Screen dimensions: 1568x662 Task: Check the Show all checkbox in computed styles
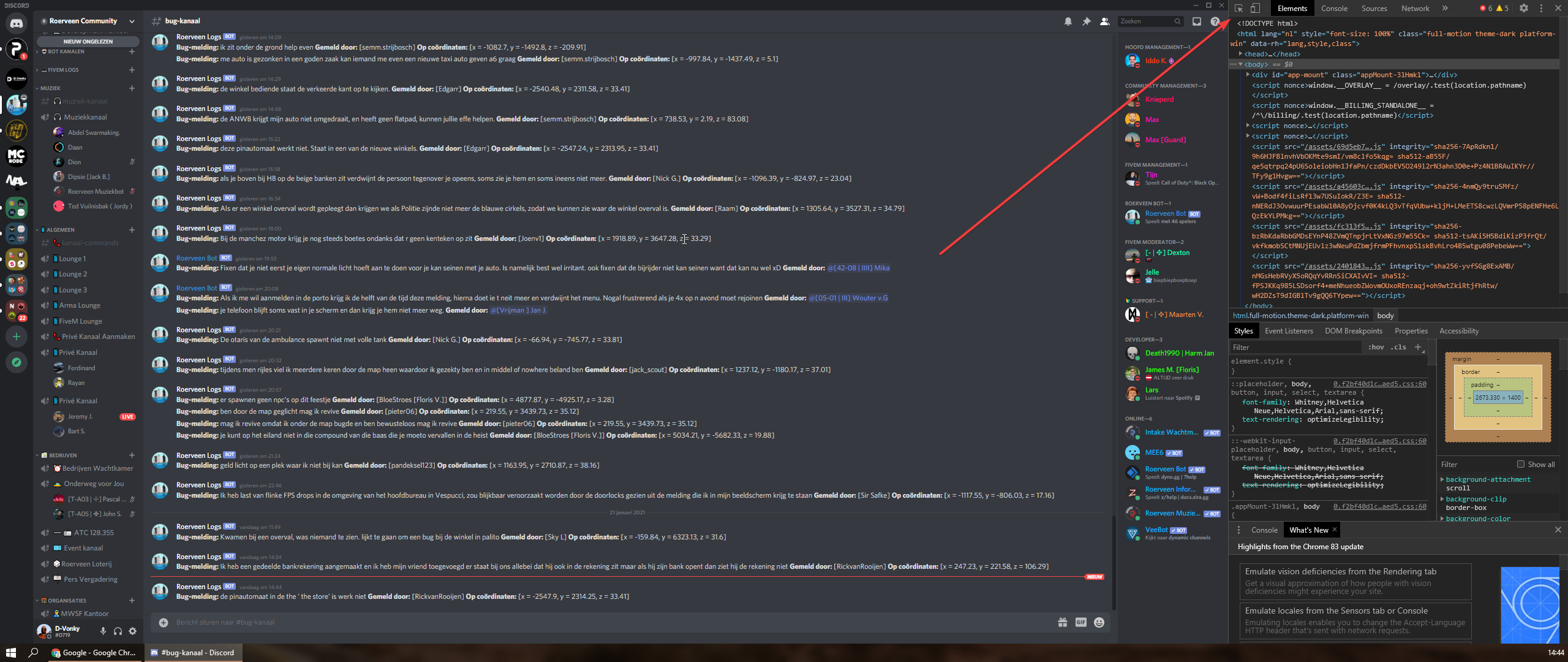[x=1520, y=464]
